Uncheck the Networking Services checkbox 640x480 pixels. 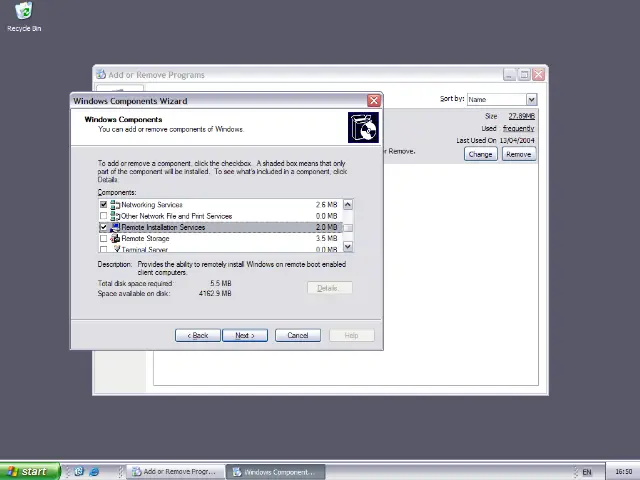click(103, 205)
